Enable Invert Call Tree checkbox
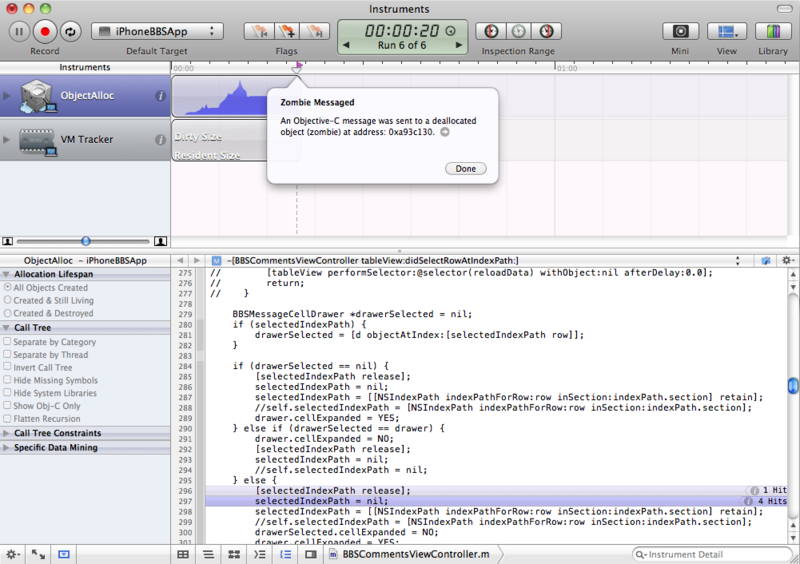Screen dimensions: 800x564 coord(7,367)
